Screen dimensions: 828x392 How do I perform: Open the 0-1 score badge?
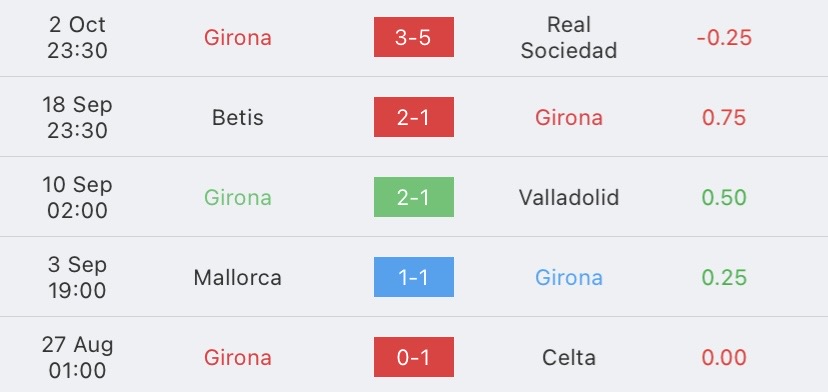click(x=413, y=357)
